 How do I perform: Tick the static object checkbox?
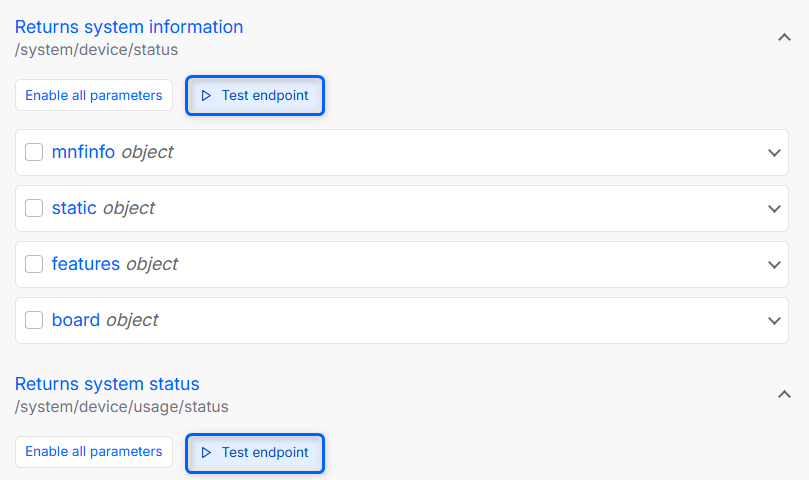(x=34, y=208)
